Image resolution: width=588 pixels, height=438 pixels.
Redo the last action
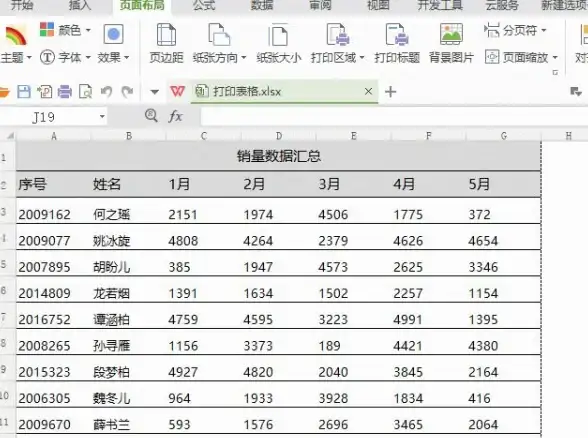click(128, 92)
